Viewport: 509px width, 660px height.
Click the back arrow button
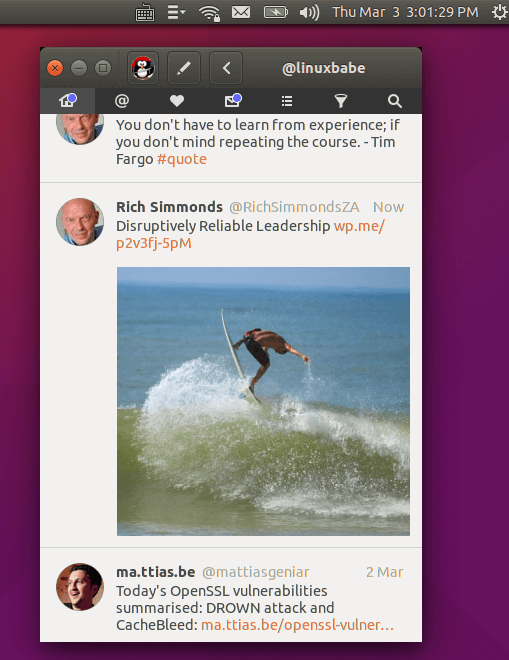point(226,68)
